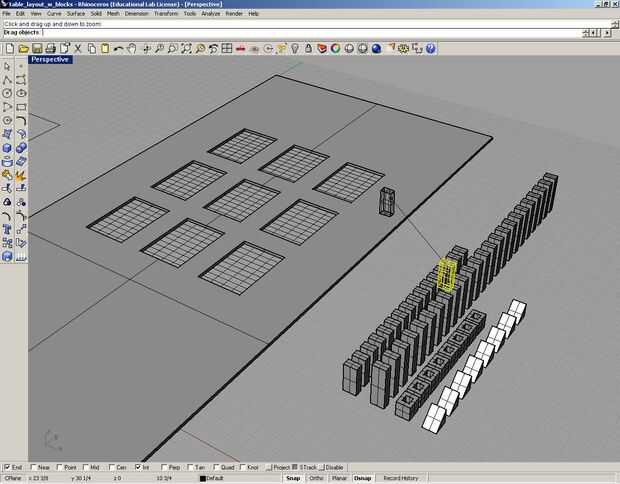
Task: Enable the Near osnap checkbox
Action: tap(33, 467)
